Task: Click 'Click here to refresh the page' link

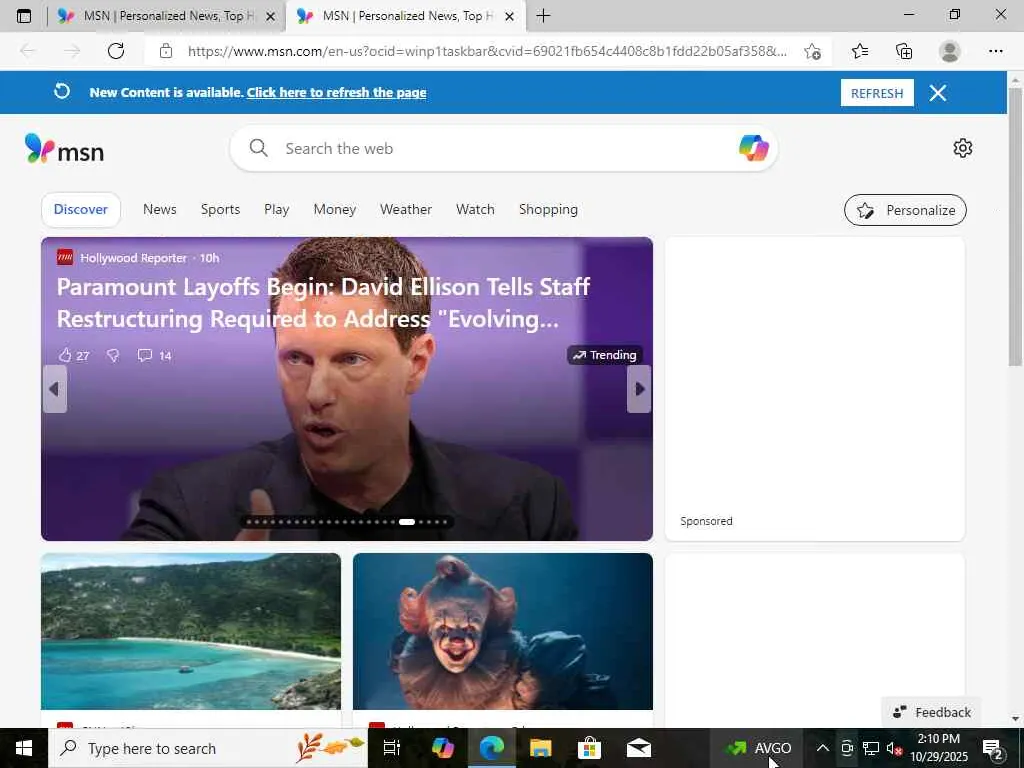Action: coord(336,92)
